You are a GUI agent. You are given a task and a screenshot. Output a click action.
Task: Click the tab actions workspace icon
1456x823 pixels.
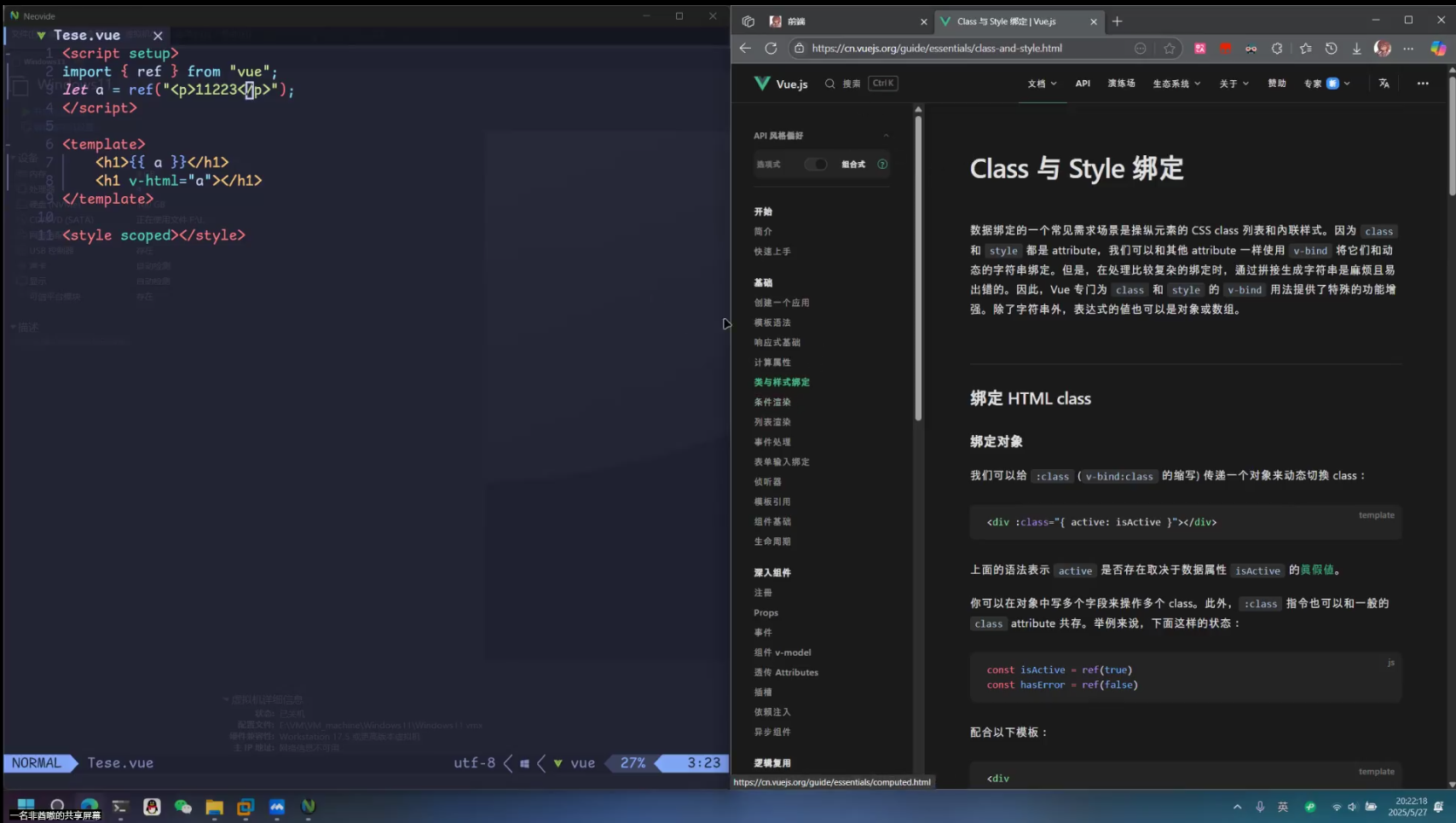click(748, 21)
